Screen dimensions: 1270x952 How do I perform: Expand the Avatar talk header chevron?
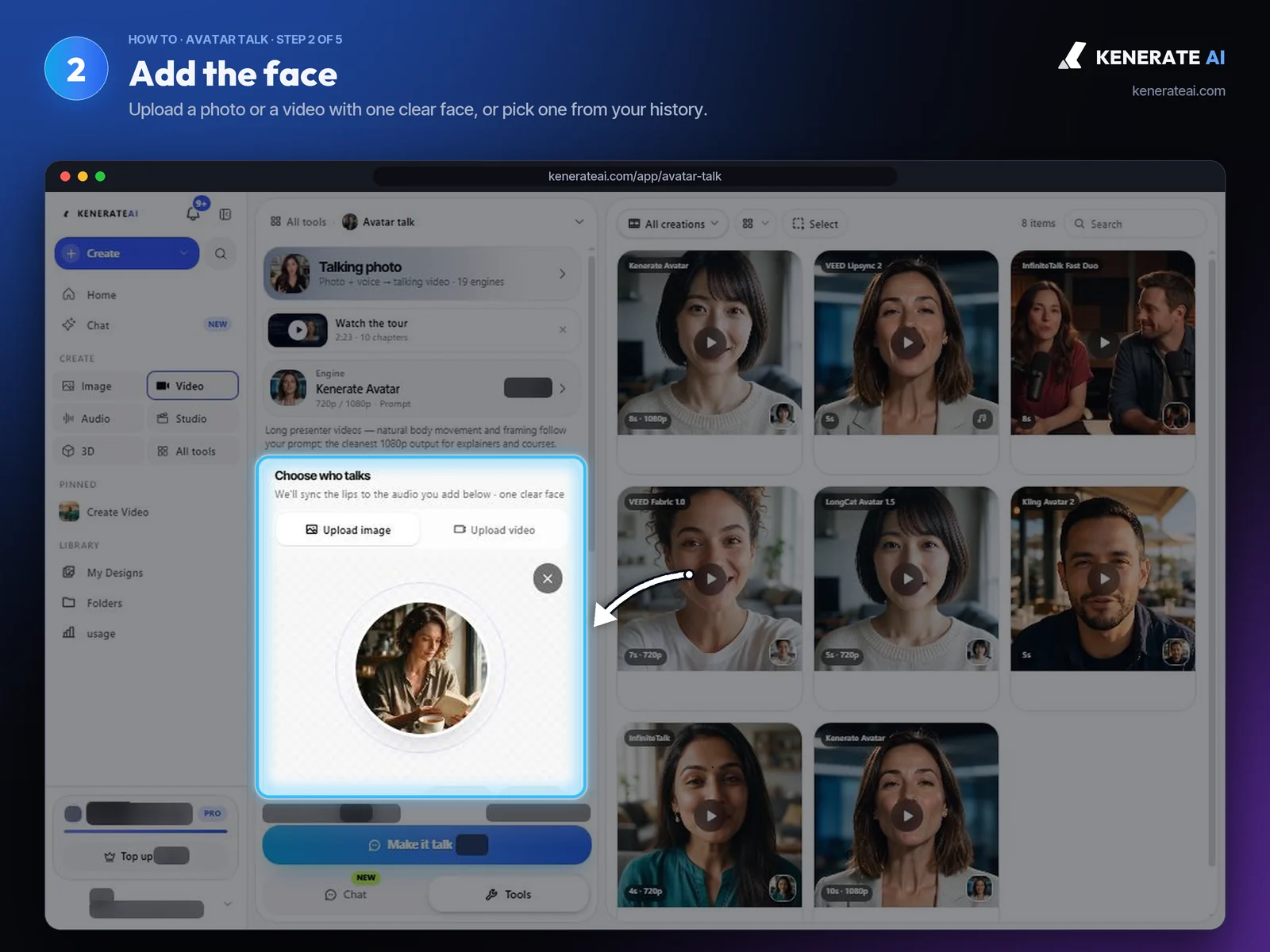click(579, 222)
